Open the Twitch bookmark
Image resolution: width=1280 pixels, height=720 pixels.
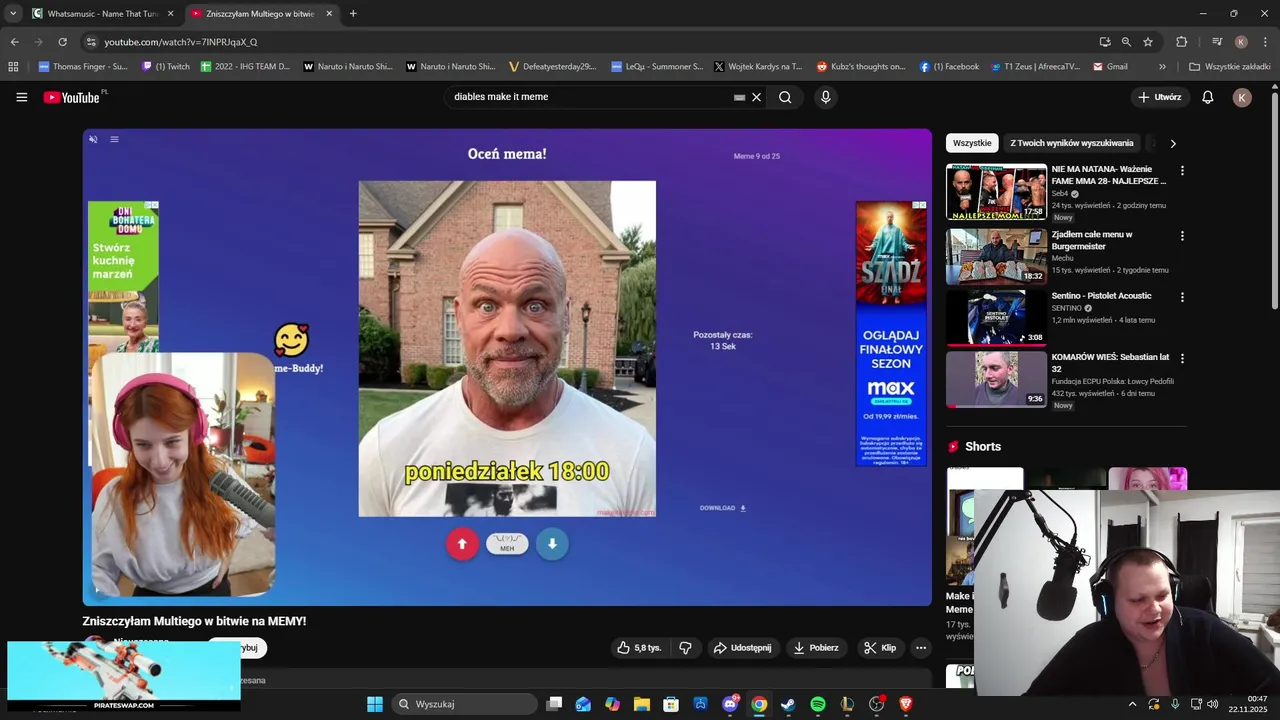click(x=166, y=67)
